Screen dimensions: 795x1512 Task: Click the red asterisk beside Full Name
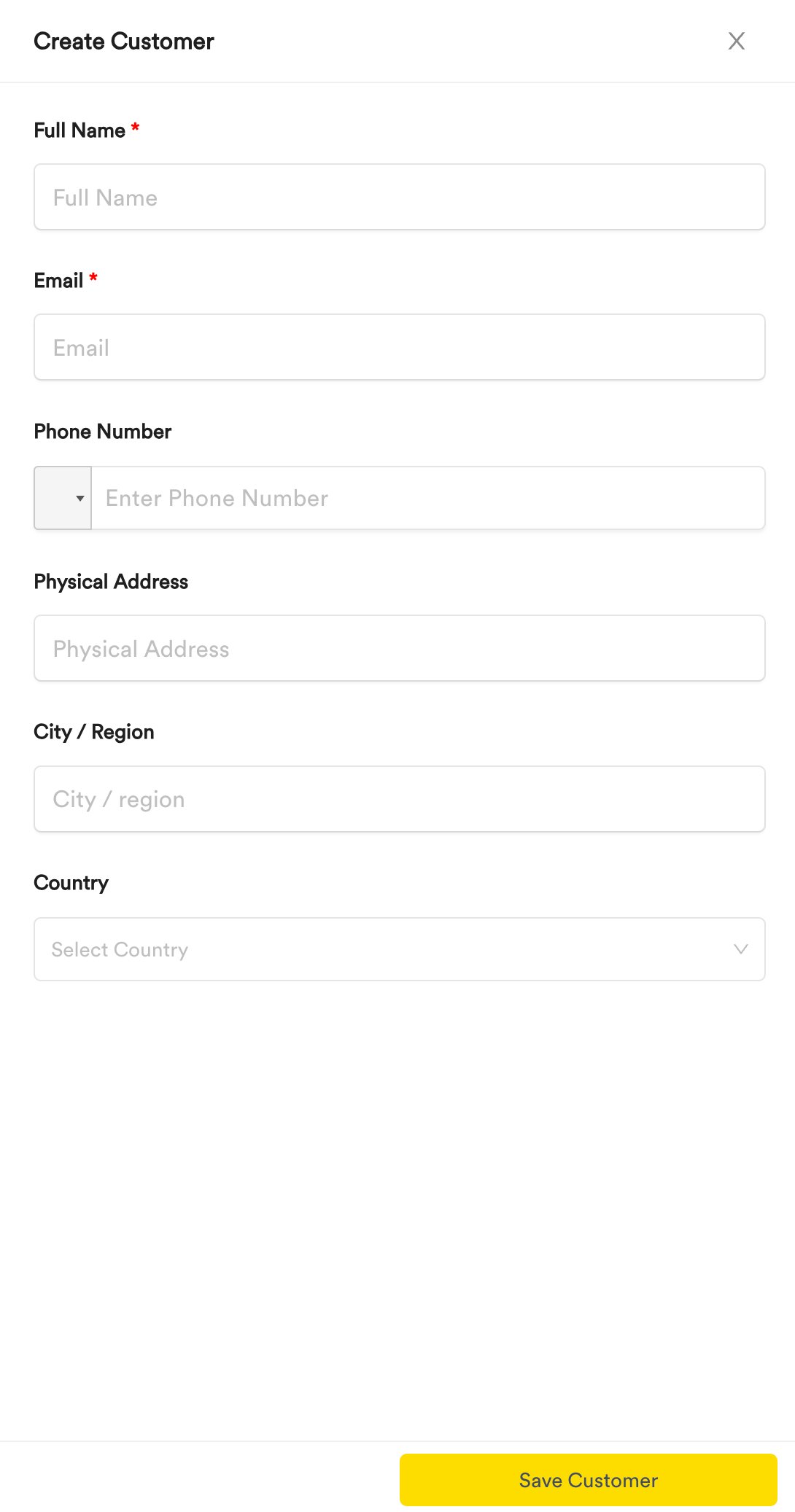135,128
